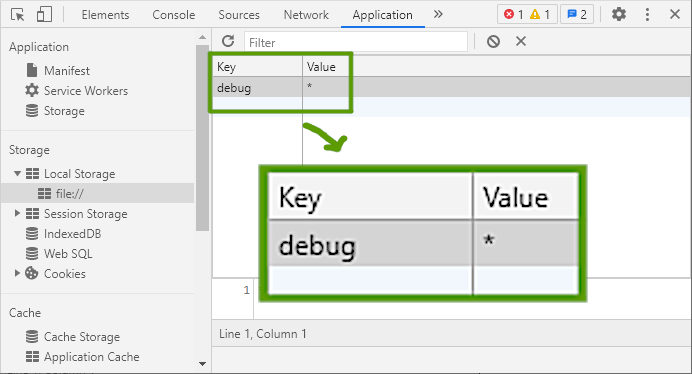Screen dimensions: 692x374
Task: Select the * value cell
Action: pos(326,87)
